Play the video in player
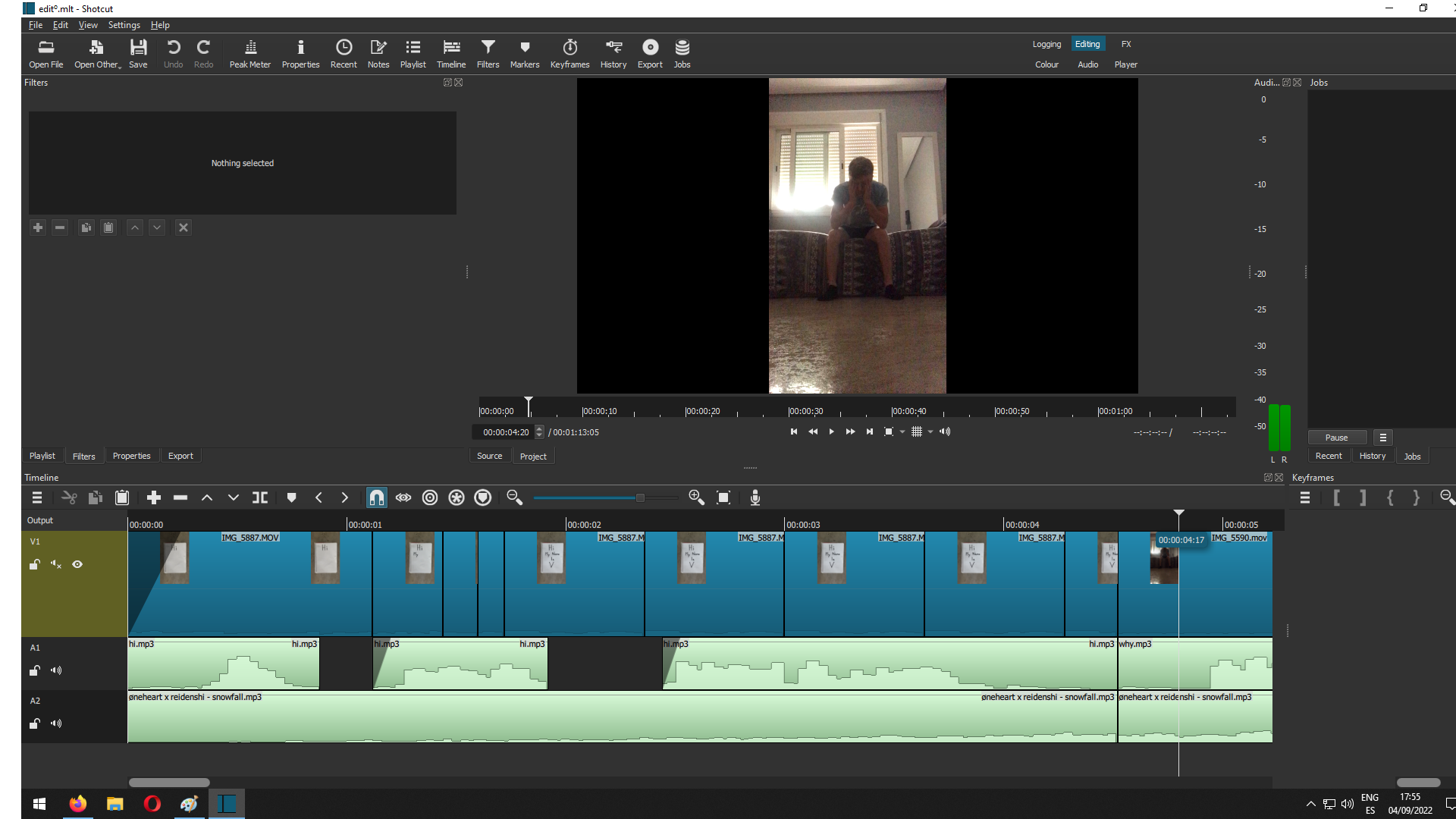1456x819 pixels. 832,431
